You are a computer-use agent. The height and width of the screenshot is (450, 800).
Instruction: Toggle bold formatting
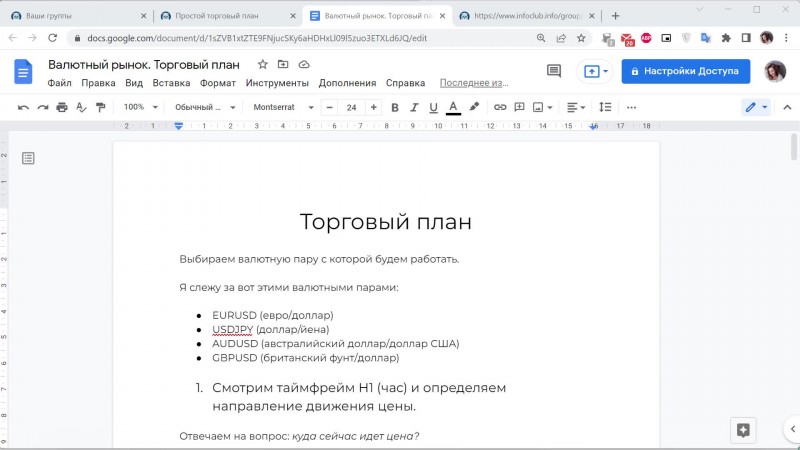(x=394, y=107)
